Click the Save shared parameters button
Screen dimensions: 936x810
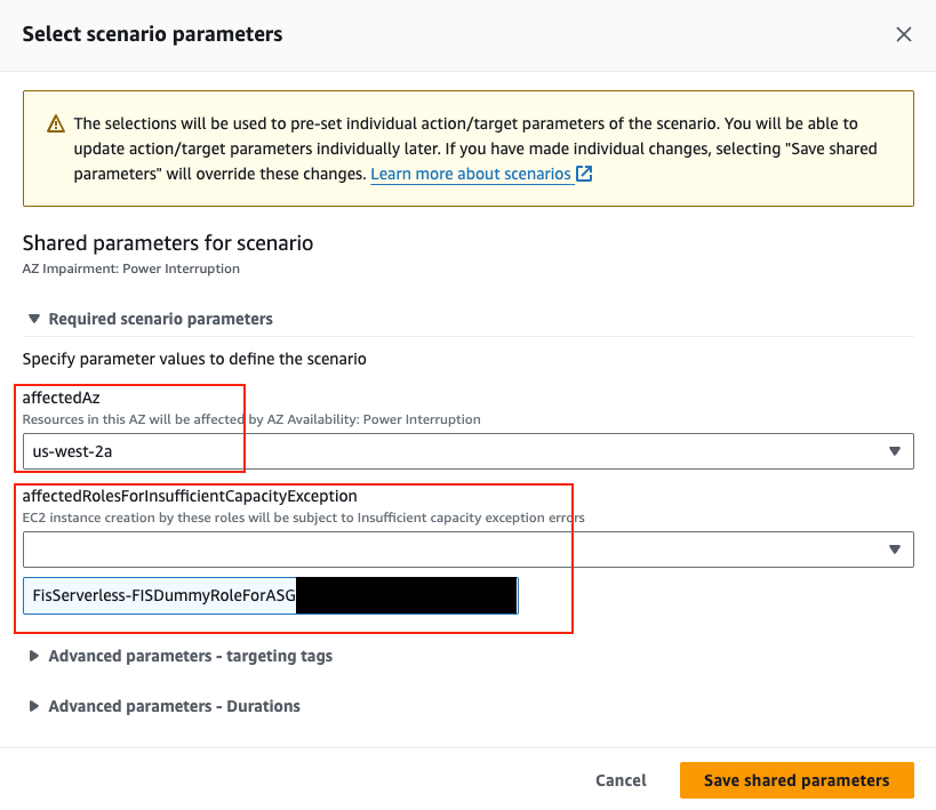tap(796, 780)
